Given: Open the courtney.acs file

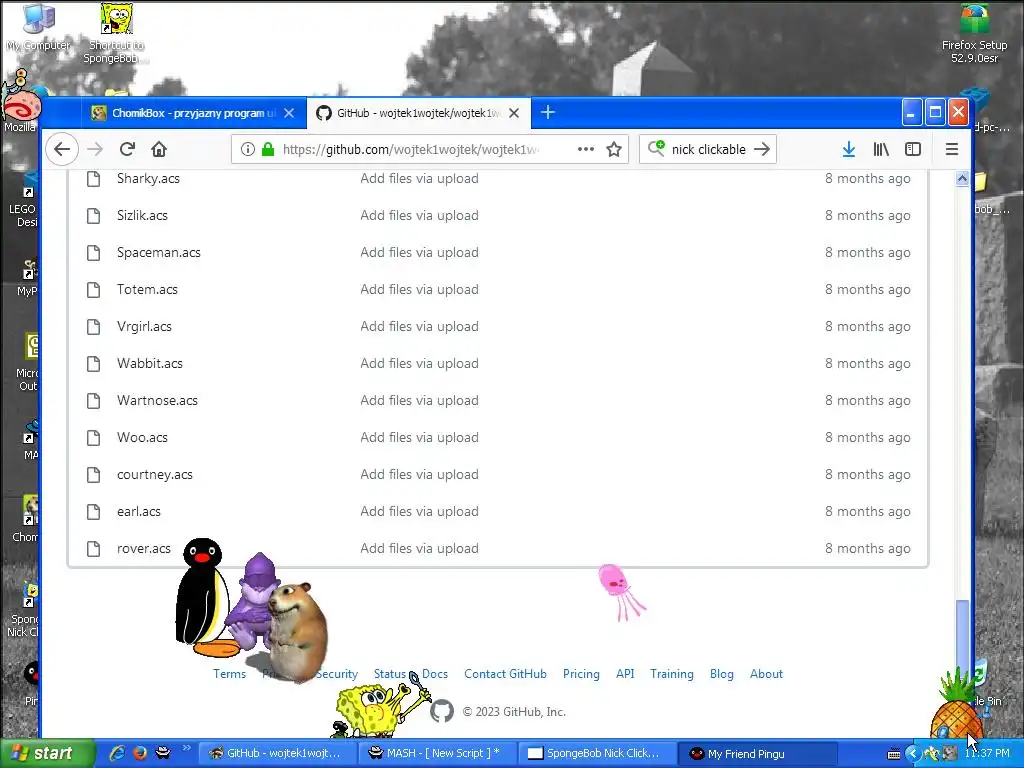Looking at the screenshot, I should (155, 475).
